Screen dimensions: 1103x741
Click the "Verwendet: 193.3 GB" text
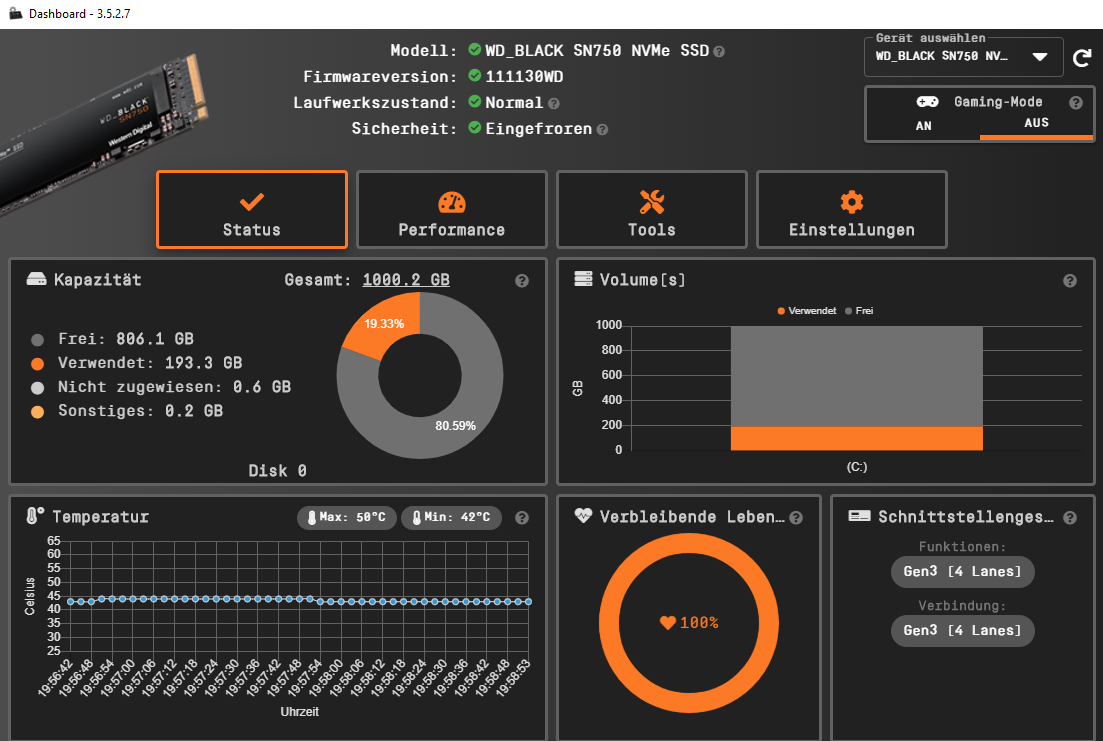(x=150, y=363)
